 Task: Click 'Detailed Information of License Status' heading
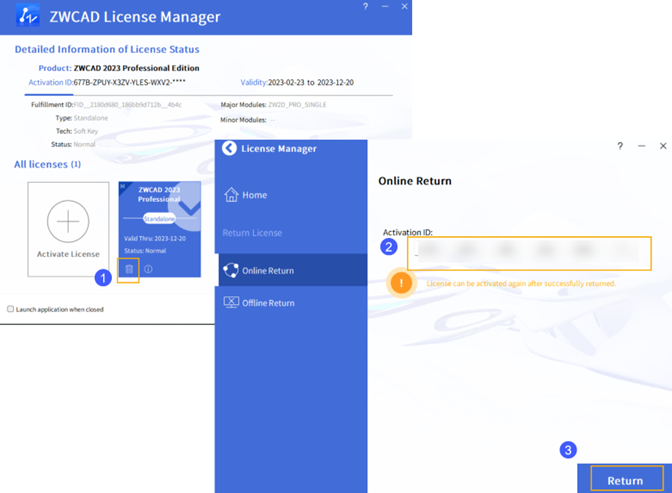[107, 49]
